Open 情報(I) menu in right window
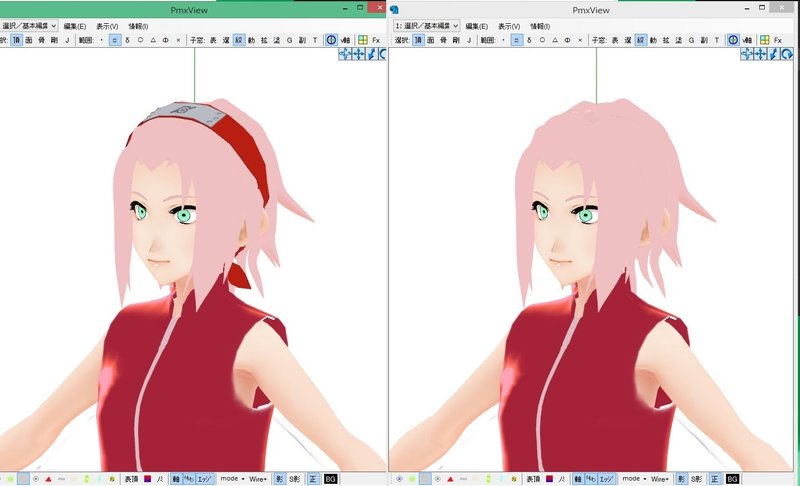Viewport: 800px width, 486px height. coord(540,26)
